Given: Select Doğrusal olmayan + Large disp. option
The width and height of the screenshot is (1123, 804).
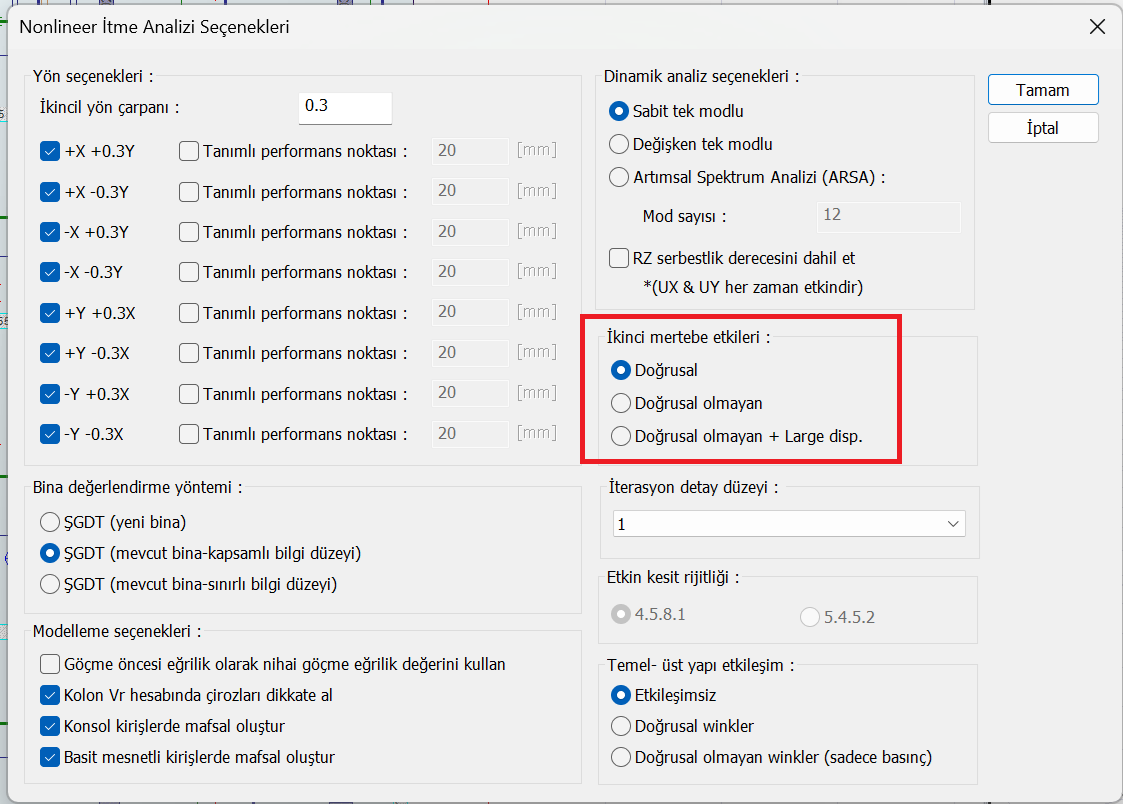Looking at the screenshot, I should coord(621,436).
